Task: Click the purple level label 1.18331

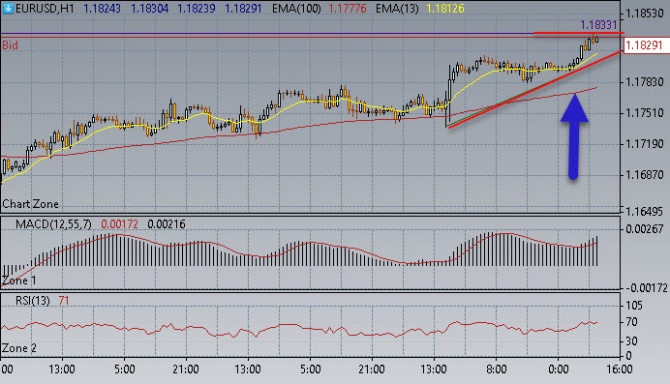Action: pos(598,25)
